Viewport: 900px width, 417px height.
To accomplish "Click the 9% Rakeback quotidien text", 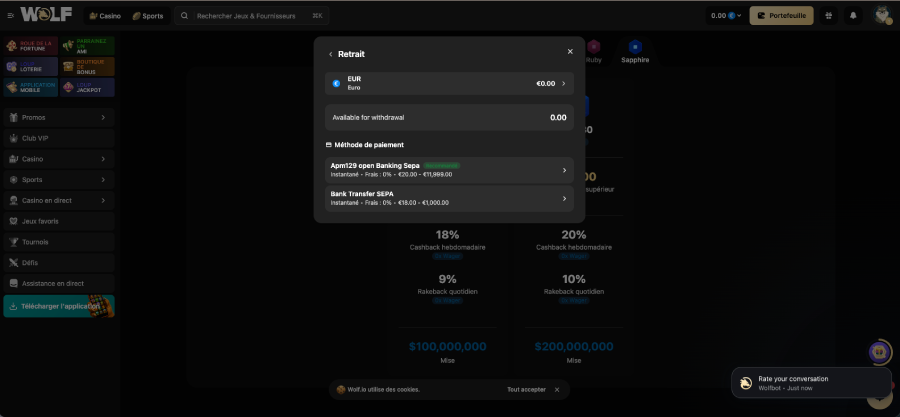I will [448, 285].
